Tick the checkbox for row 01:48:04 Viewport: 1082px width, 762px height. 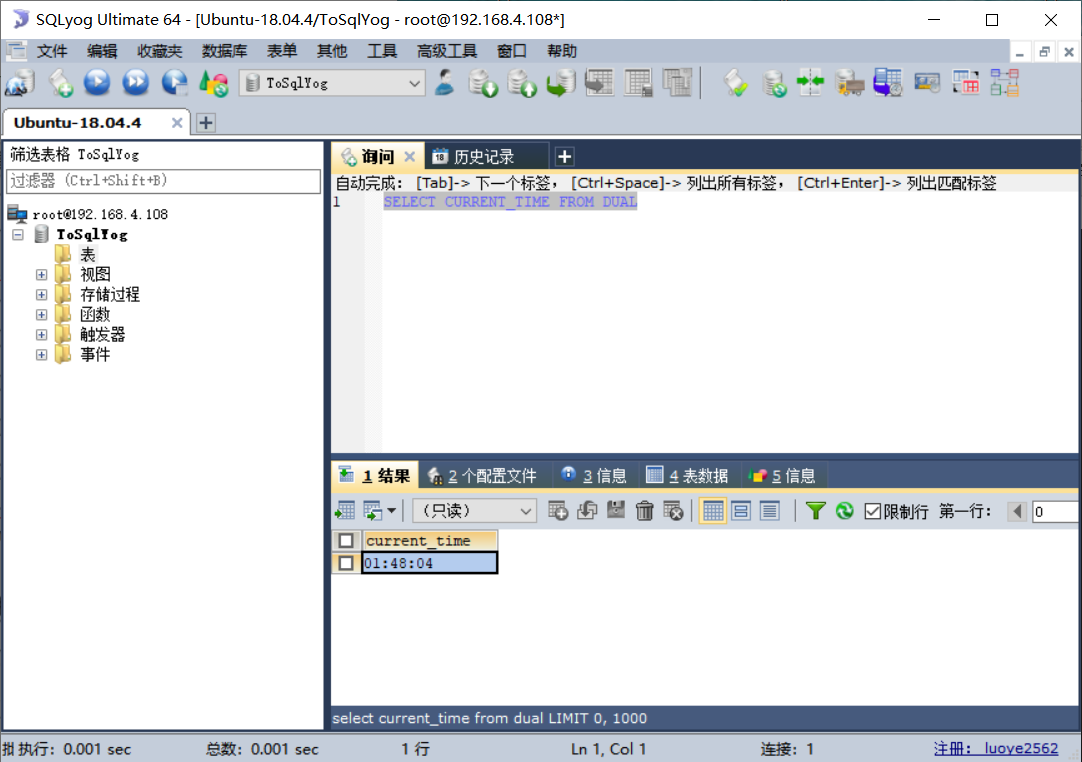346,563
